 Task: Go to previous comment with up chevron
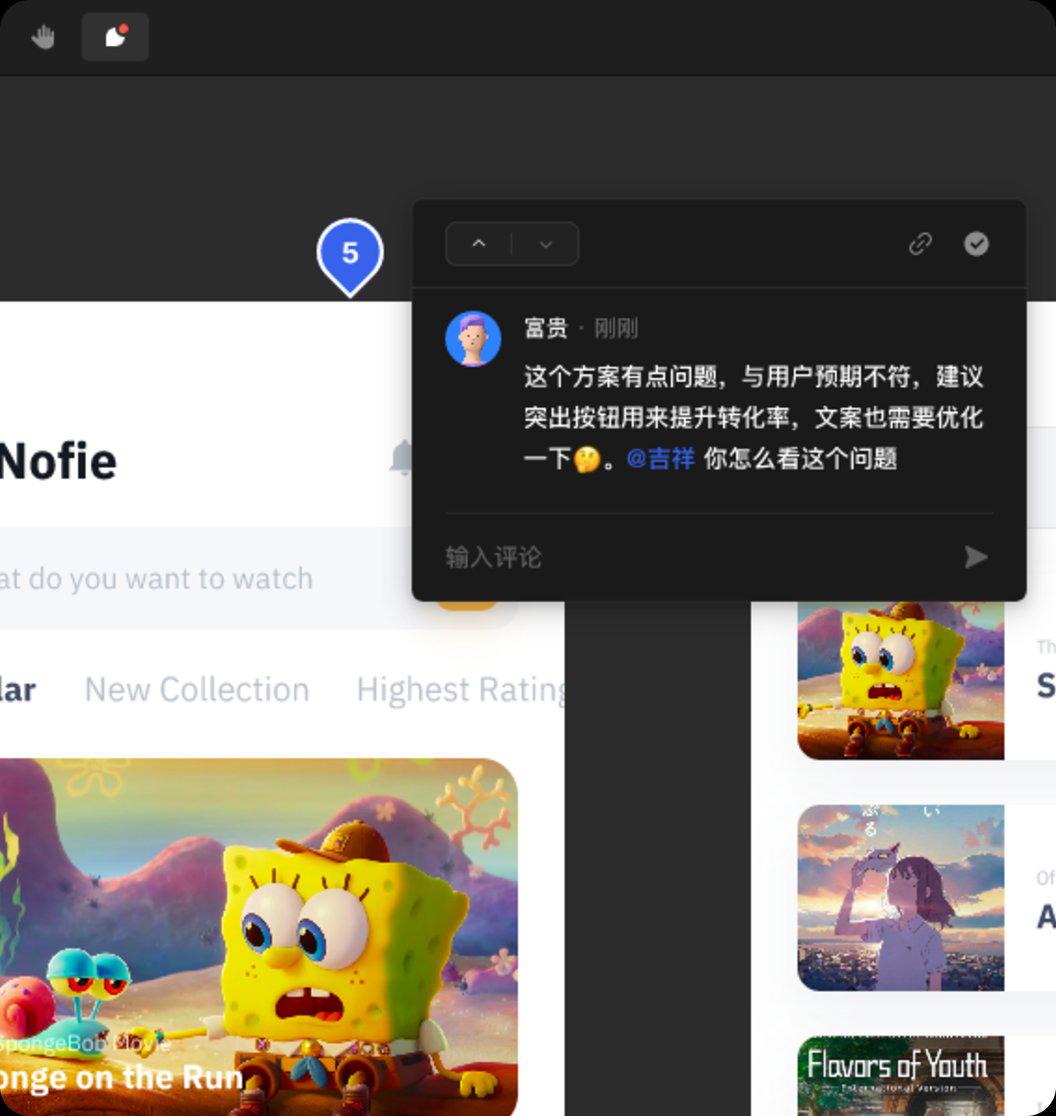click(479, 244)
